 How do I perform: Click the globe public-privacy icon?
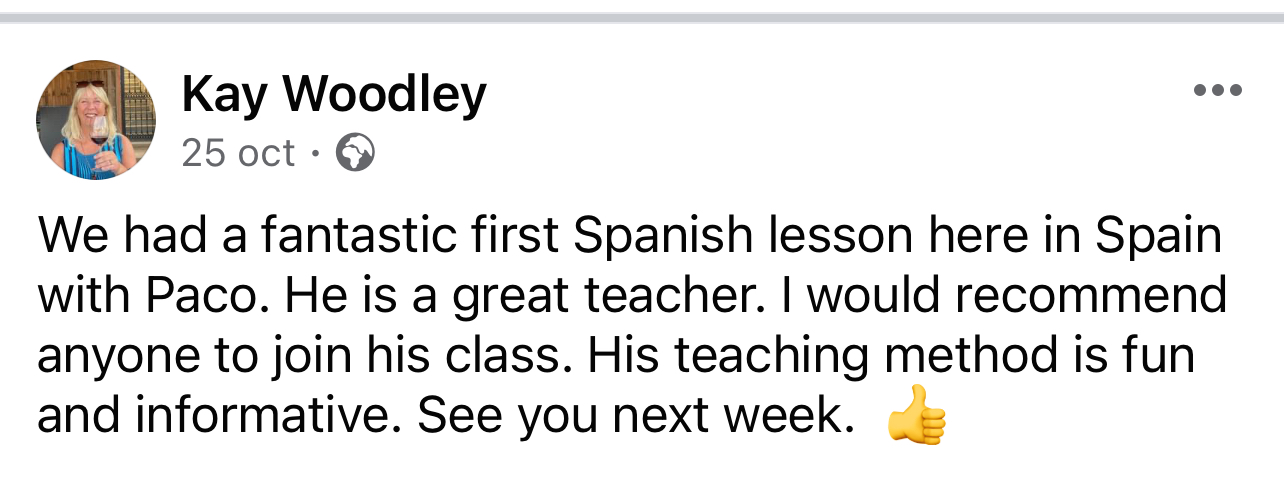tap(355, 153)
